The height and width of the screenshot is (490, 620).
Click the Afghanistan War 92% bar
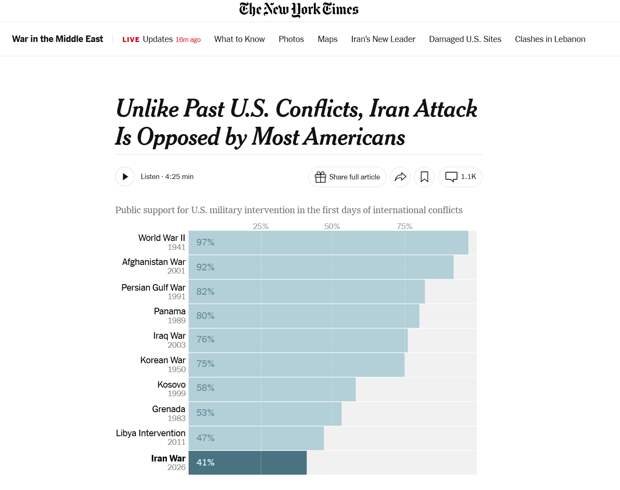click(x=321, y=267)
